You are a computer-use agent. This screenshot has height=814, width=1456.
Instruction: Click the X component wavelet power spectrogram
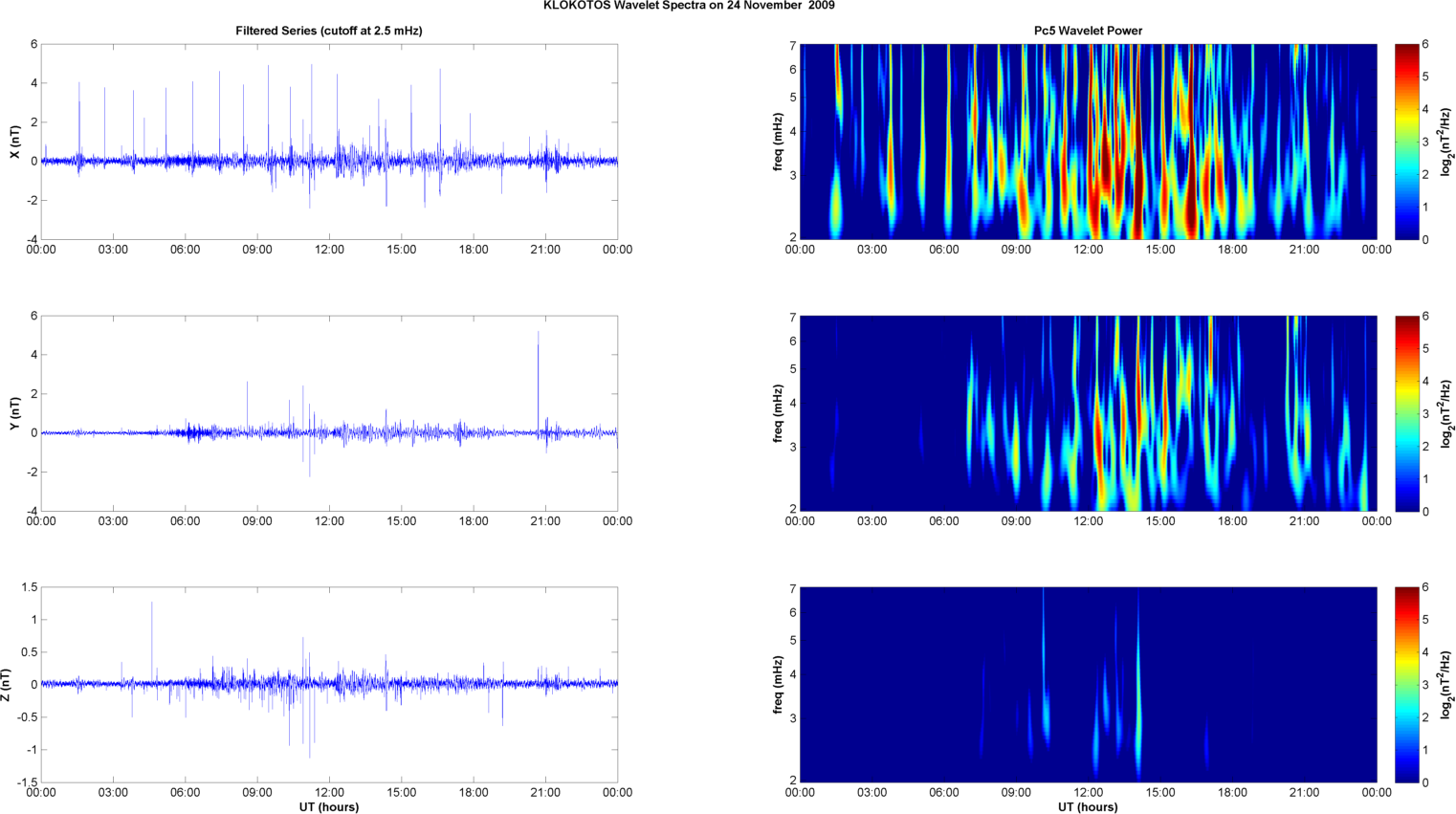pos(1088,142)
